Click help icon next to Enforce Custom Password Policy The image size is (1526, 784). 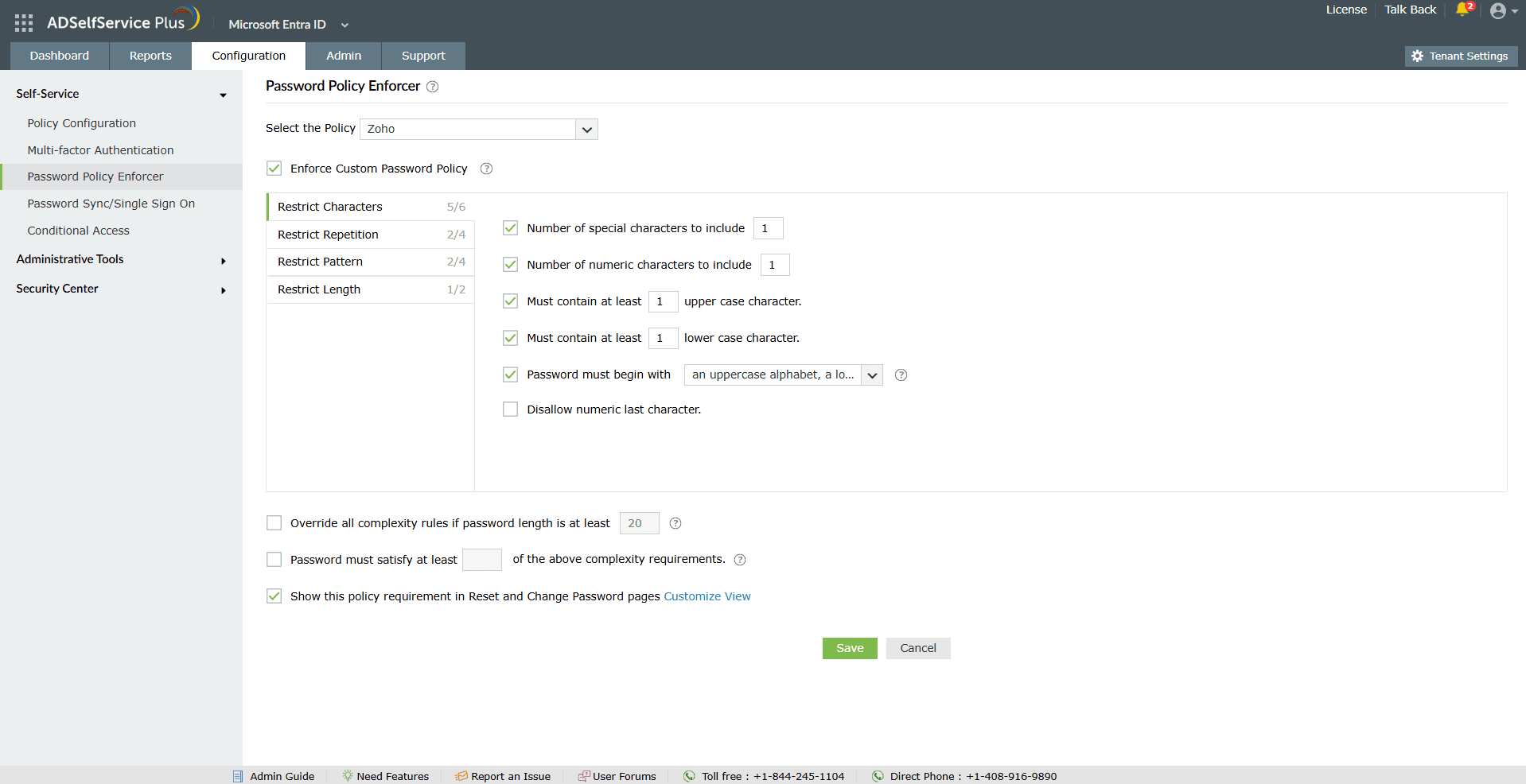point(487,169)
